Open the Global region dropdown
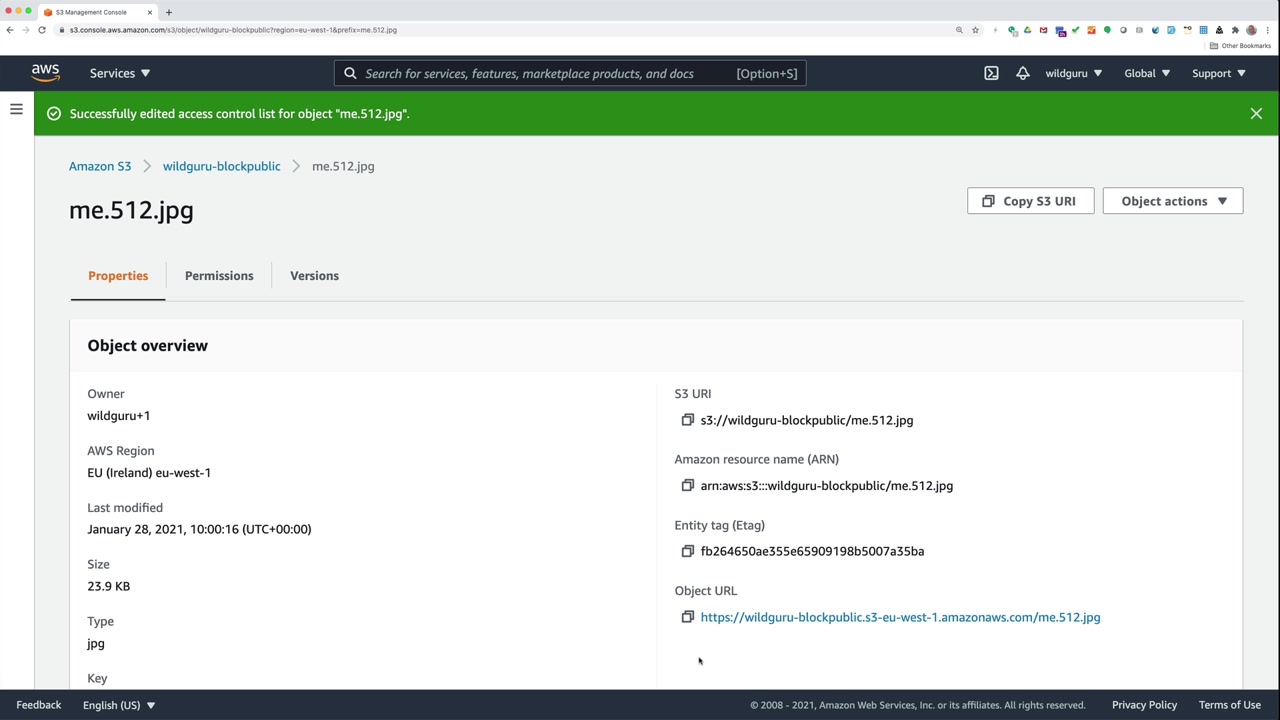Viewport: 1280px width, 720px height. coord(1147,73)
